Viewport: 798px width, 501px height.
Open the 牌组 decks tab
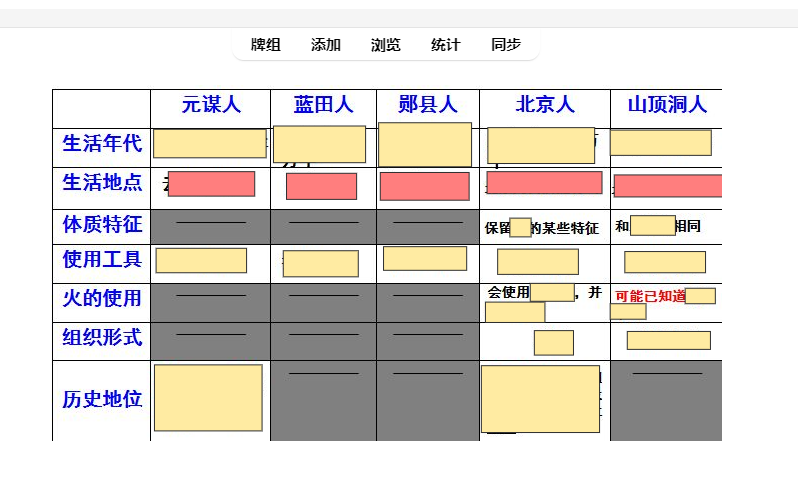tap(266, 45)
